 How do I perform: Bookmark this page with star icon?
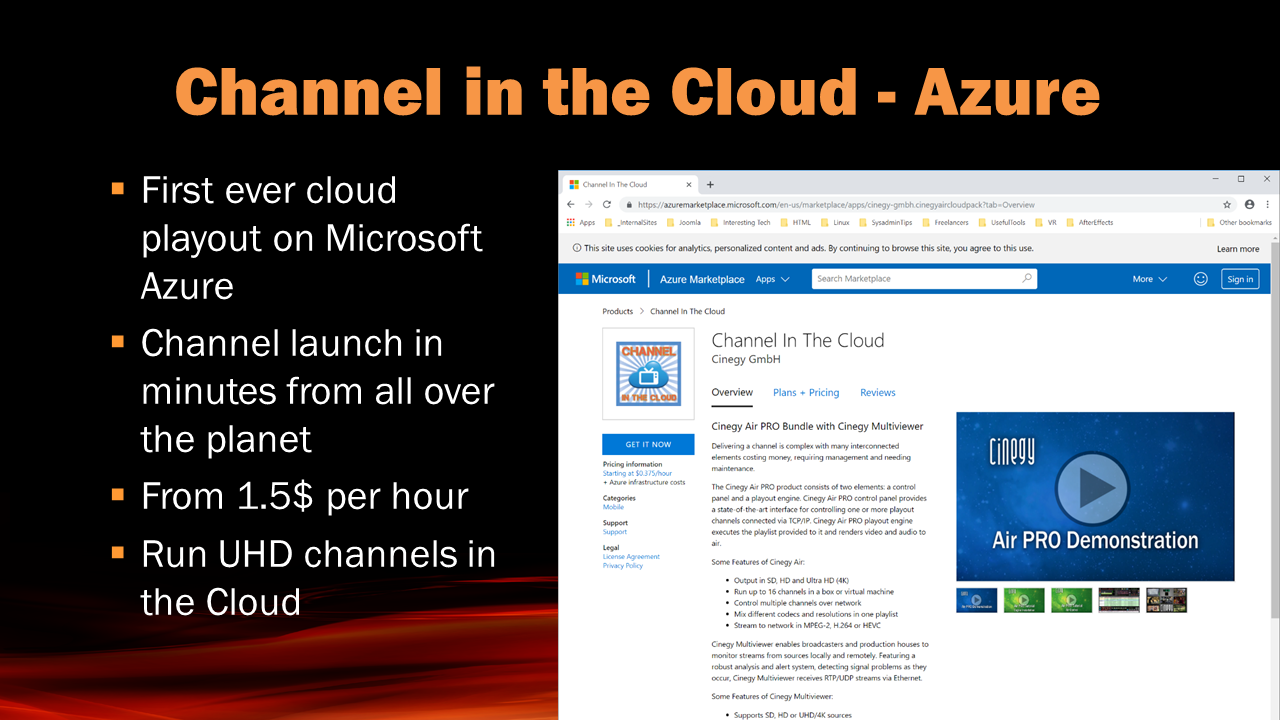tap(1227, 204)
